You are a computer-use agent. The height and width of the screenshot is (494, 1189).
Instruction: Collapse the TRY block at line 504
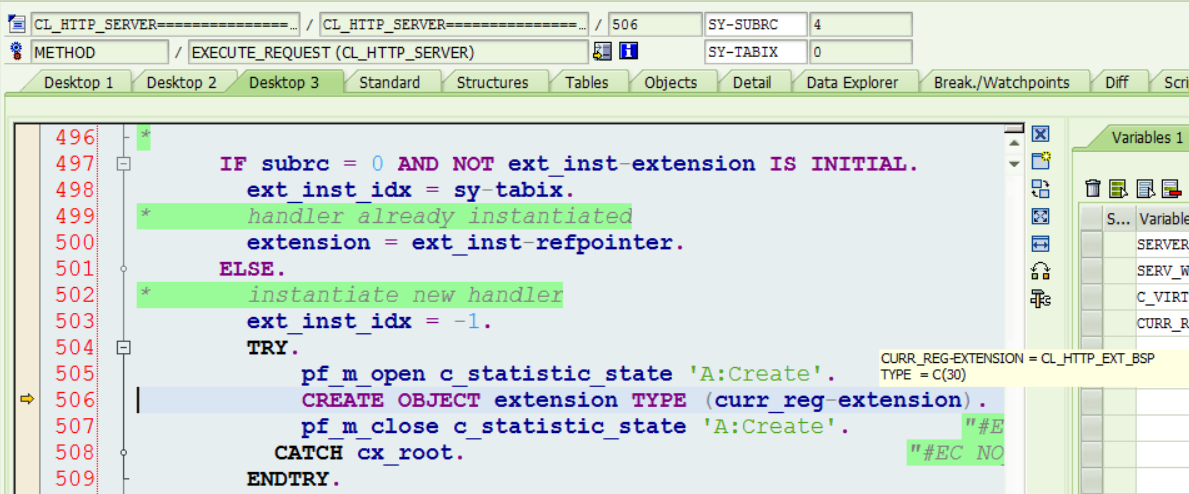point(124,348)
